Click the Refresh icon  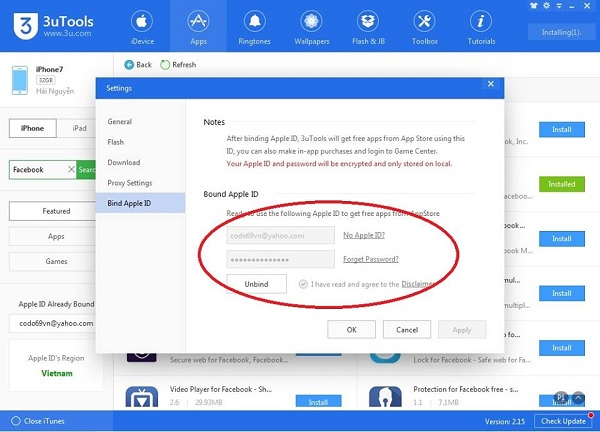tap(165, 65)
